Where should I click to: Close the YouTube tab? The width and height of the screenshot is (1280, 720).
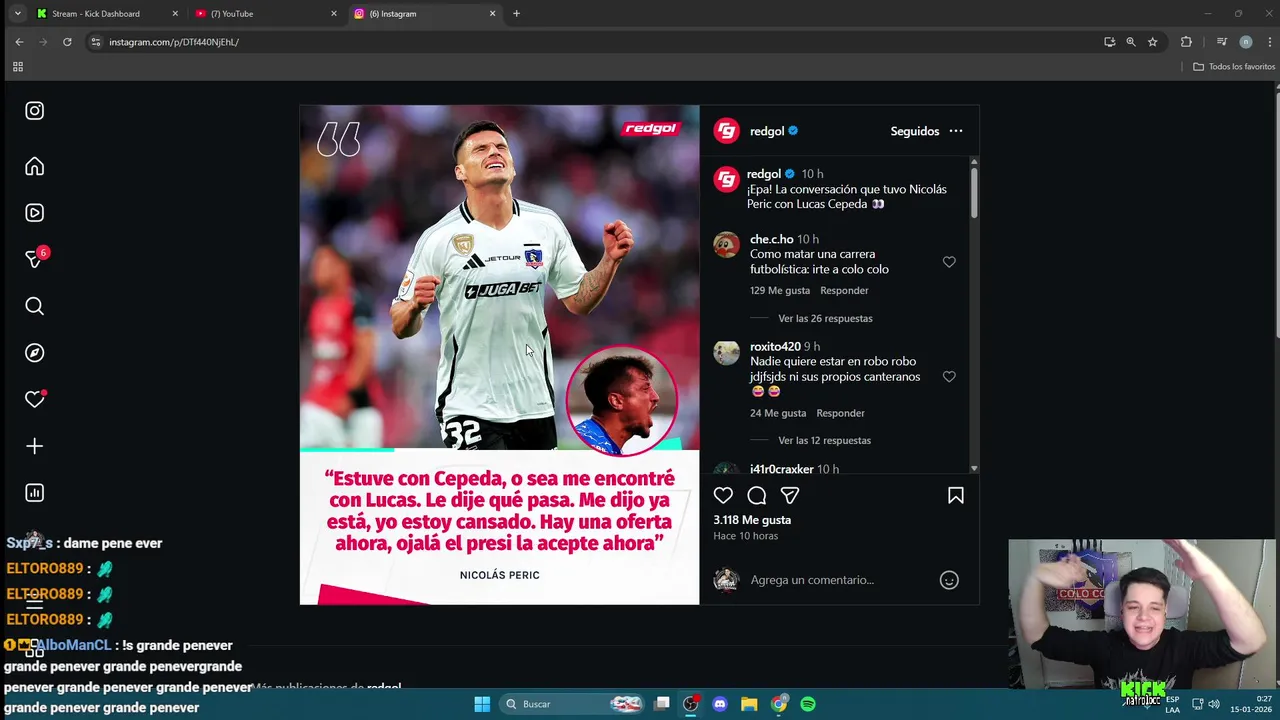tap(334, 14)
